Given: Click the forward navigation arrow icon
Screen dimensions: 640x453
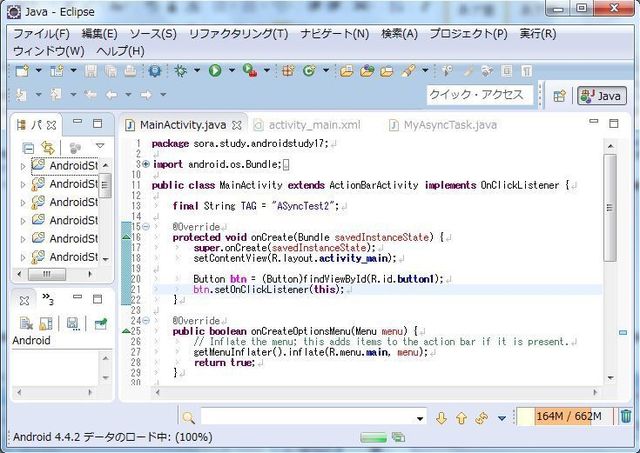Looking at the screenshot, I should 146,95.
